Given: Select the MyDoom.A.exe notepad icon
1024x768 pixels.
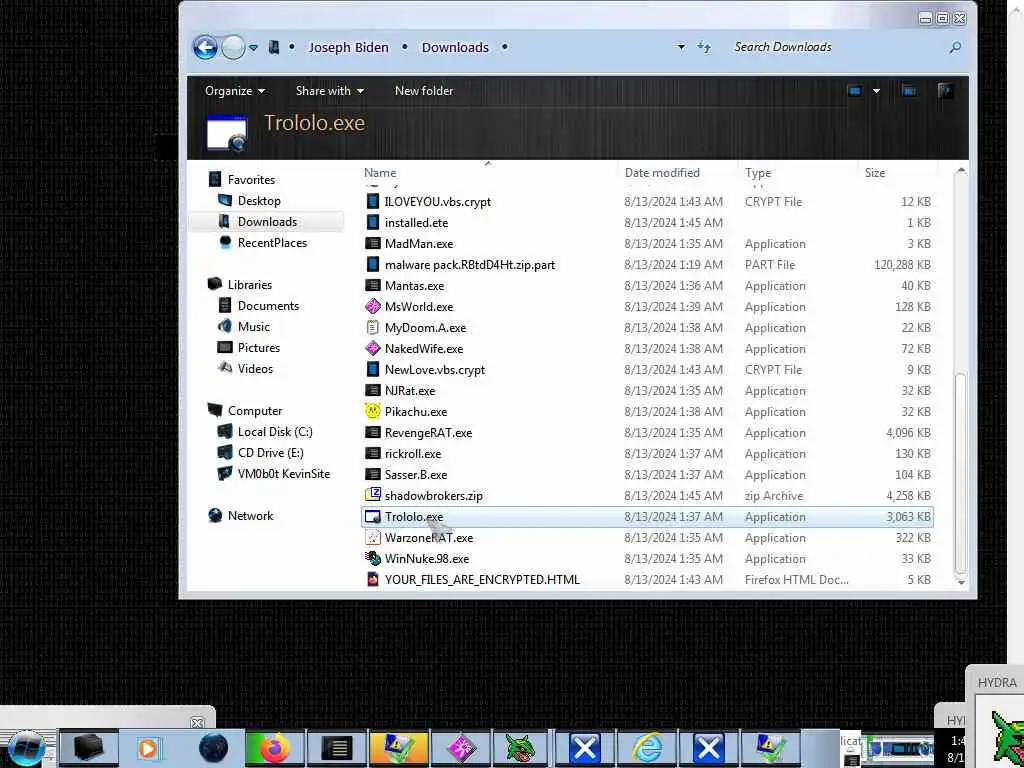Looking at the screenshot, I should [372, 327].
